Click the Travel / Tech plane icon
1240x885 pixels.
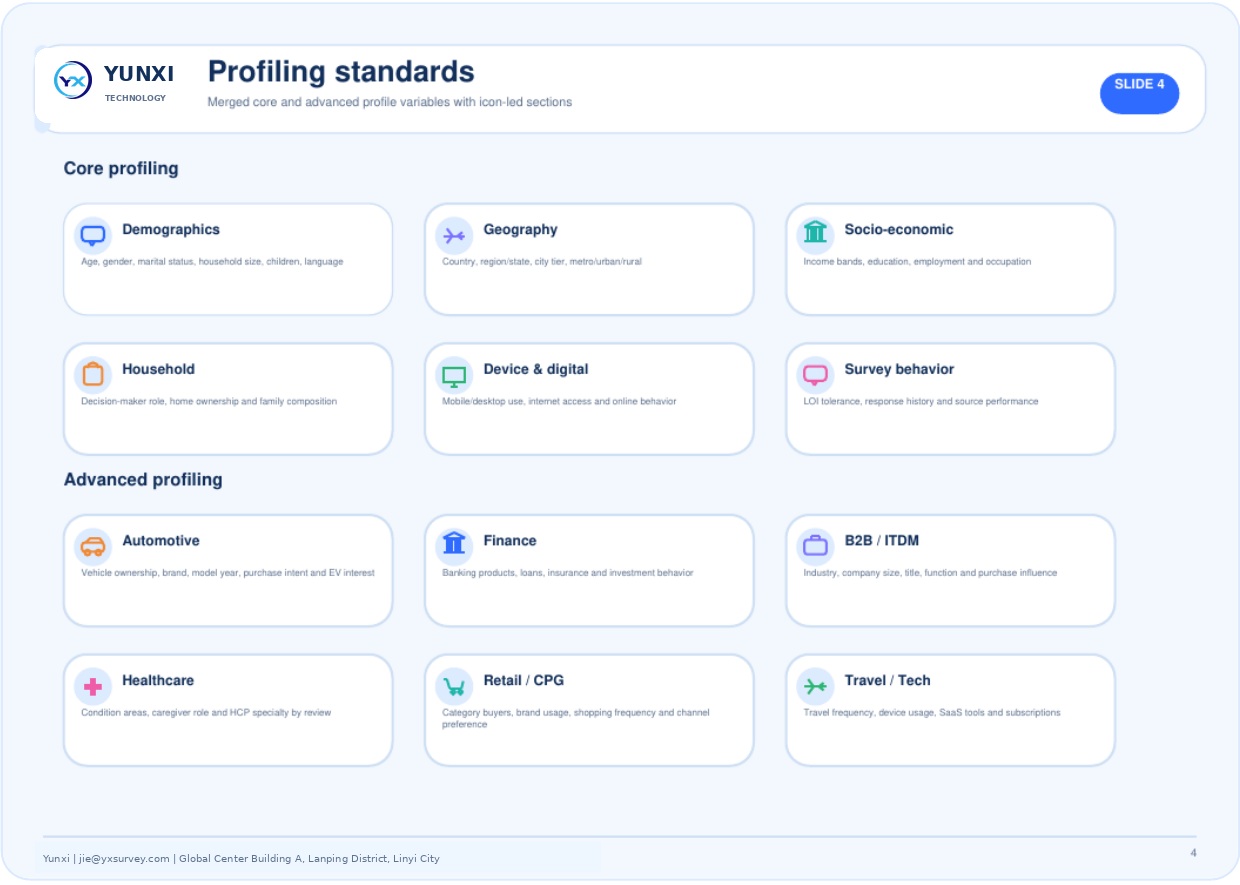(x=815, y=687)
